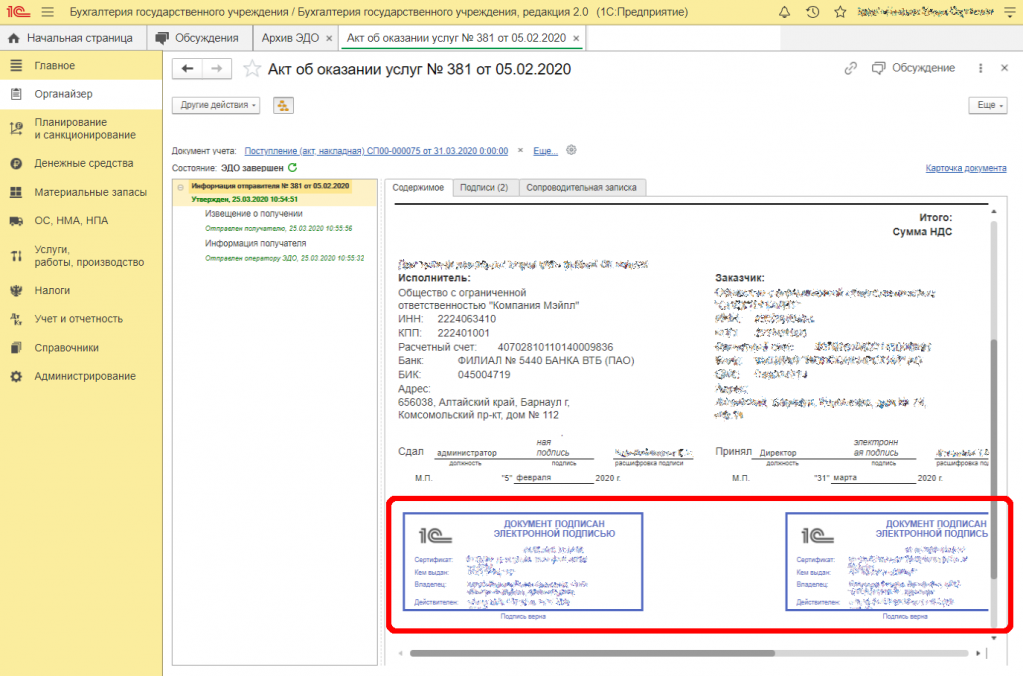
Task: Collapse the Информация отправителя tree node
Action: pos(181,186)
